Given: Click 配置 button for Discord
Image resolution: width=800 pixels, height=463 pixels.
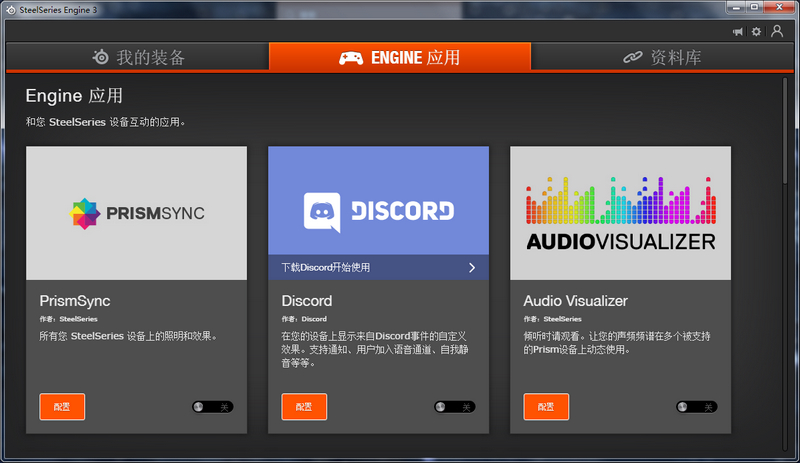Looking at the screenshot, I should coord(304,407).
